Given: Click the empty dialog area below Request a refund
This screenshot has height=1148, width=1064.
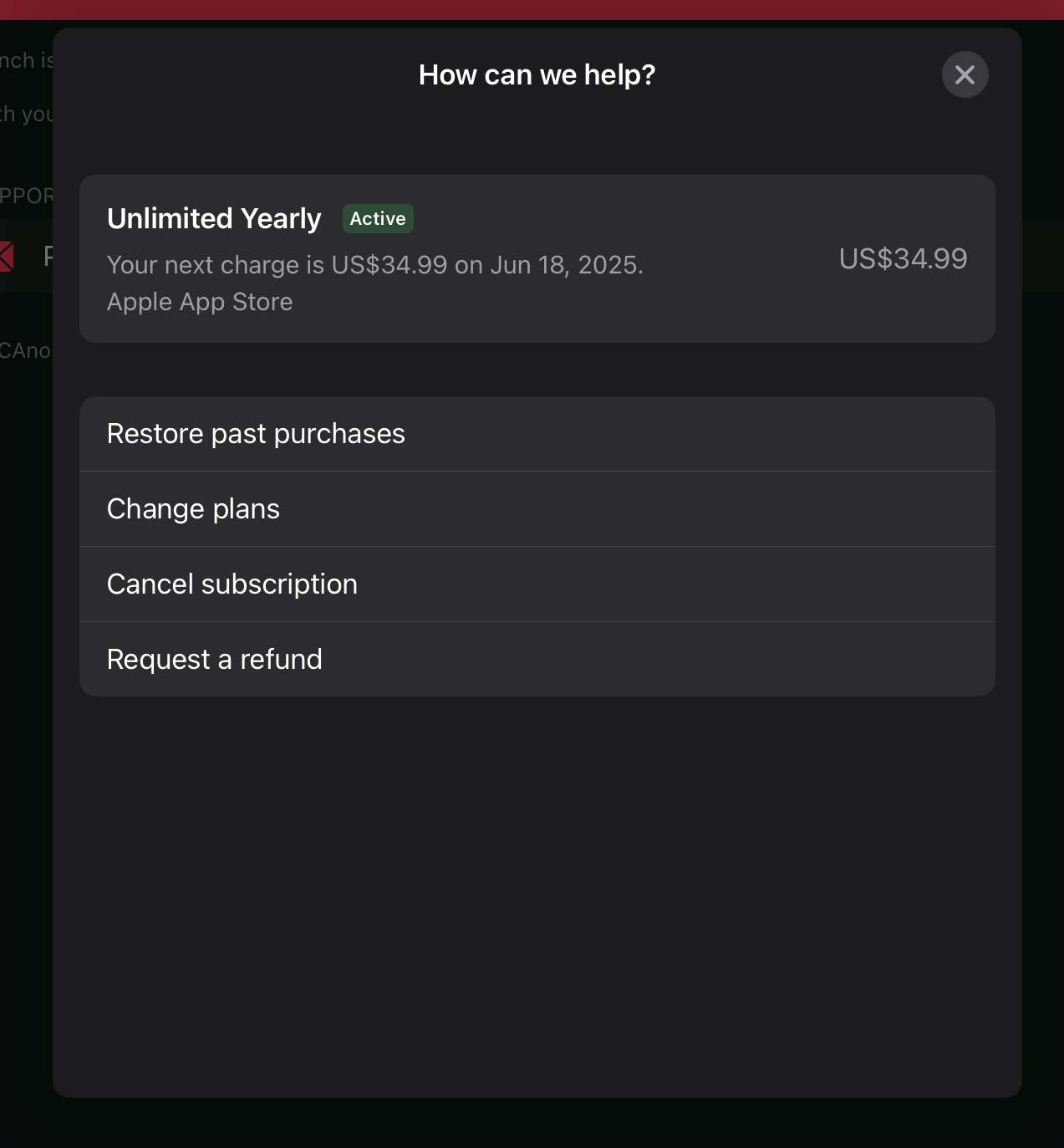Looking at the screenshot, I should 537,895.
